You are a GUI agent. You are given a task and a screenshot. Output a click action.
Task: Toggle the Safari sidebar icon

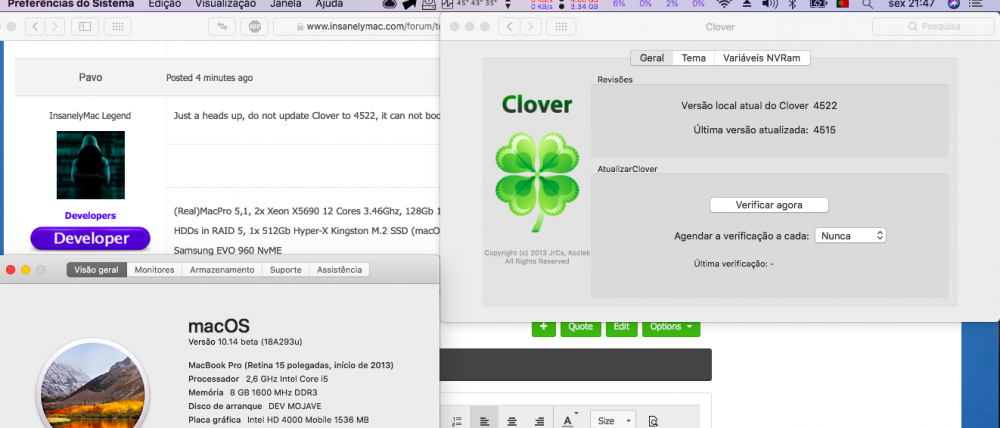tap(85, 27)
